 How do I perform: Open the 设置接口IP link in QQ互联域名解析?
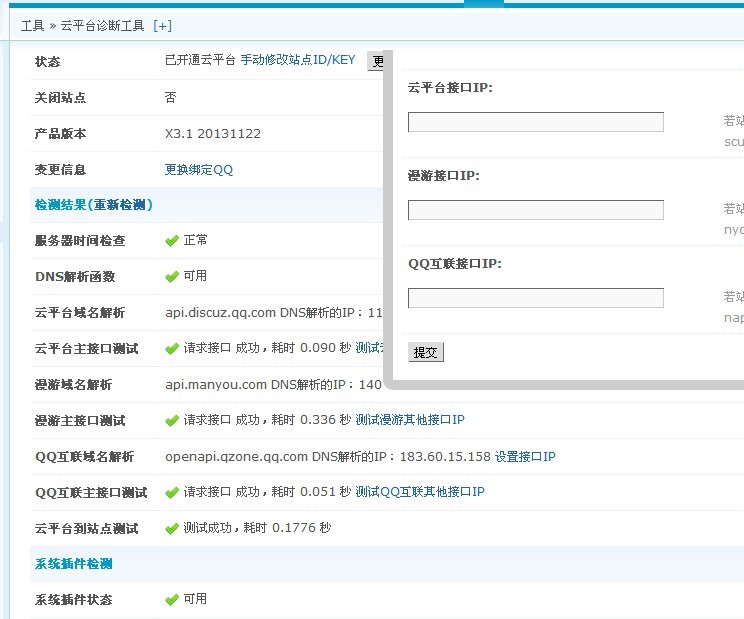pos(525,456)
